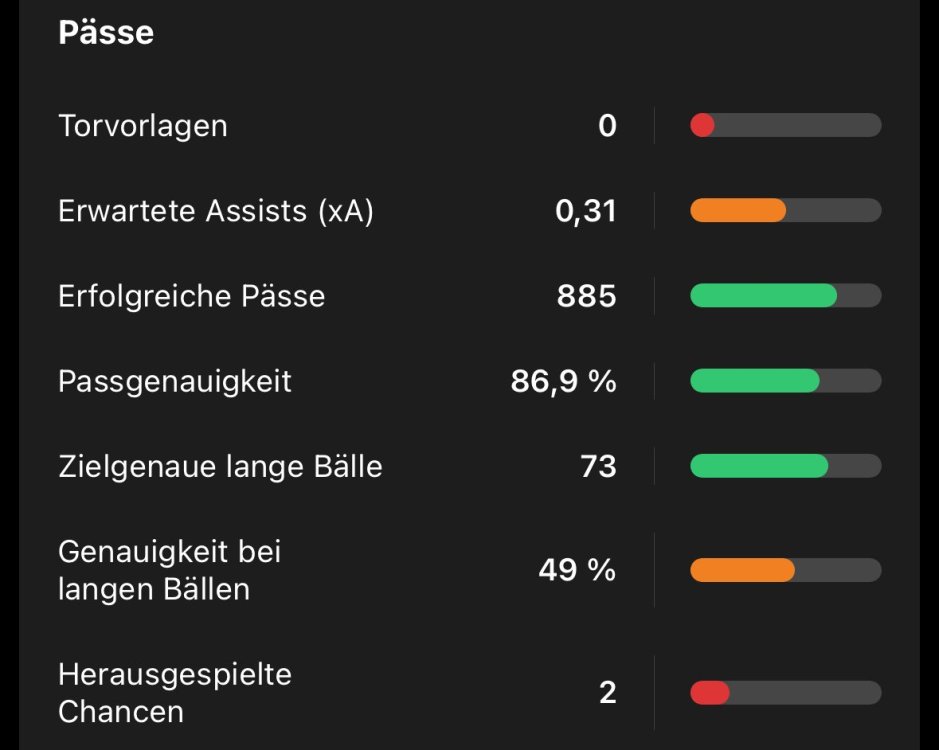Viewport: 939px width, 750px height.
Task: Click the green Passgenauigkeit progress bar
Action: tap(785, 381)
